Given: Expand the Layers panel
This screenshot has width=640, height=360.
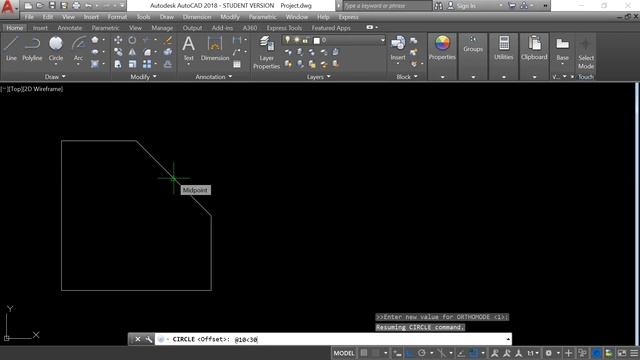Looking at the screenshot, I should (x=319, y=77).
